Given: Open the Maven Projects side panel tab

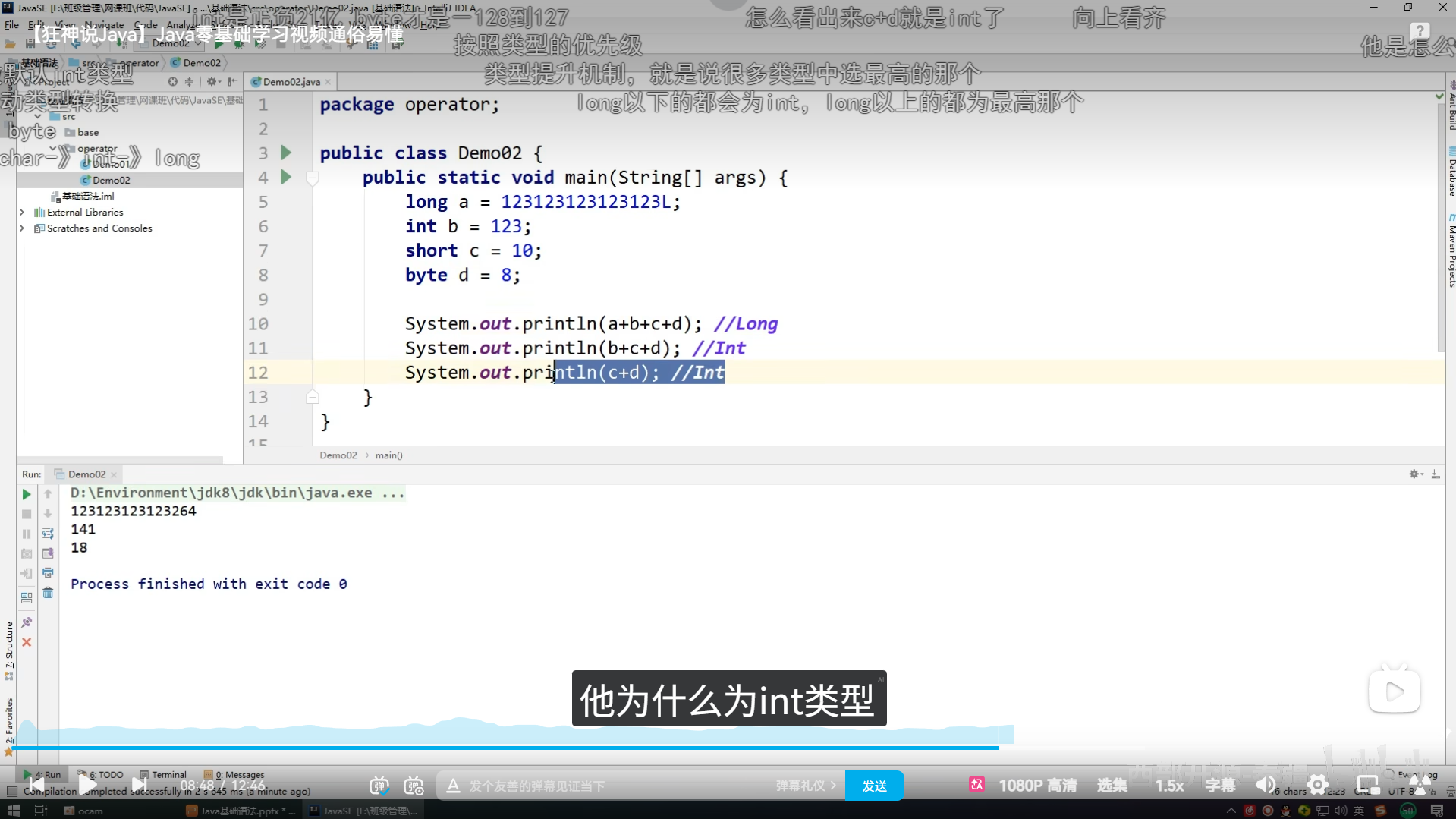Looking at the screenshot, I should 1451,250.
